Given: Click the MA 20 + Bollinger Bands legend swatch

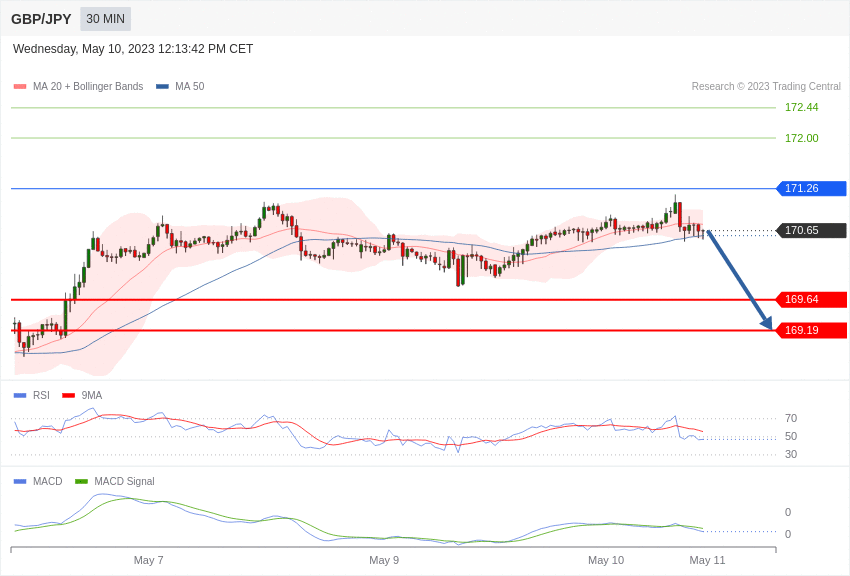Looking at the screenshot, I should [x=20, y=86].
